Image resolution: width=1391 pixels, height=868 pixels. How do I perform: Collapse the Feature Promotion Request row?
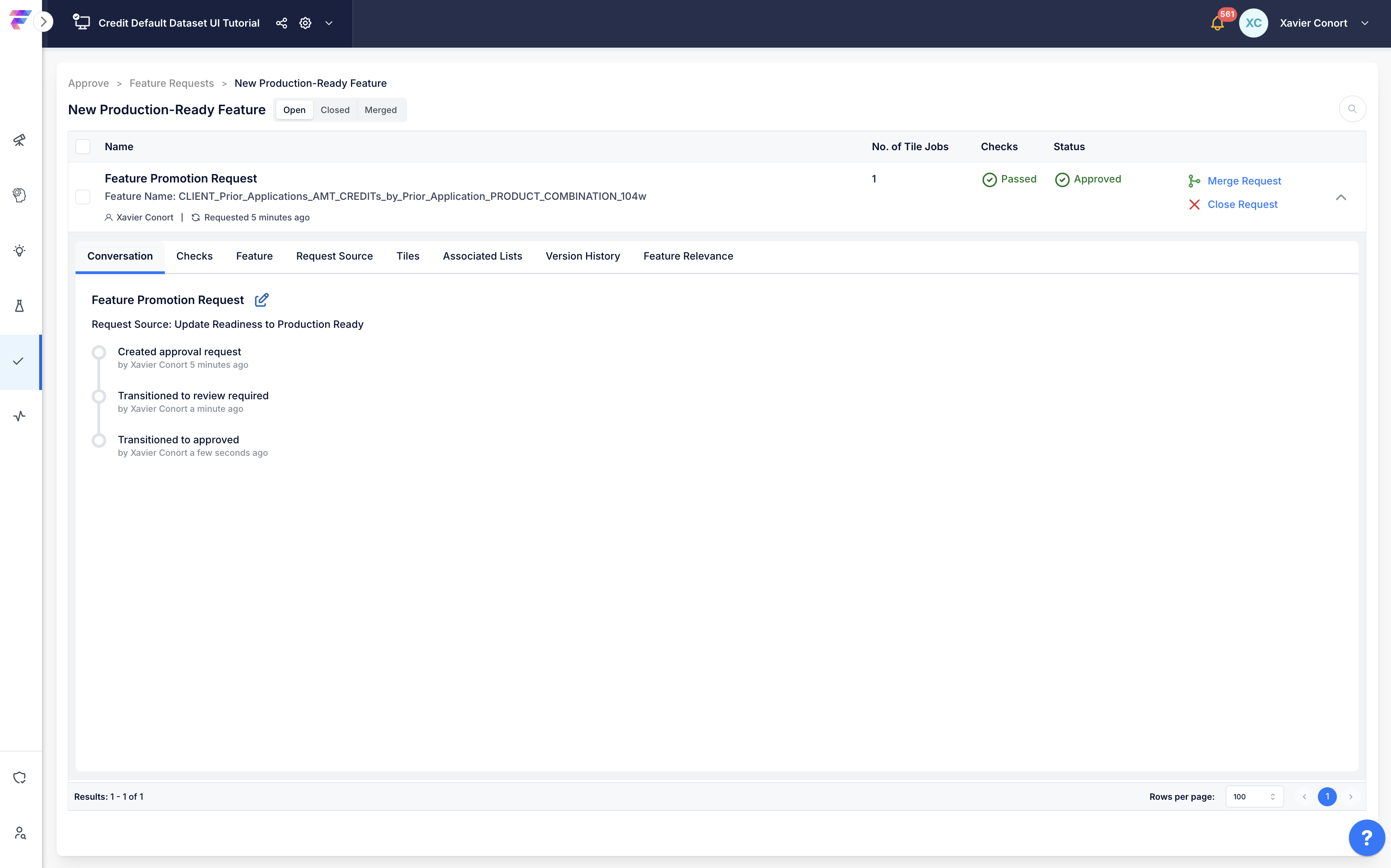[1341, 197]
